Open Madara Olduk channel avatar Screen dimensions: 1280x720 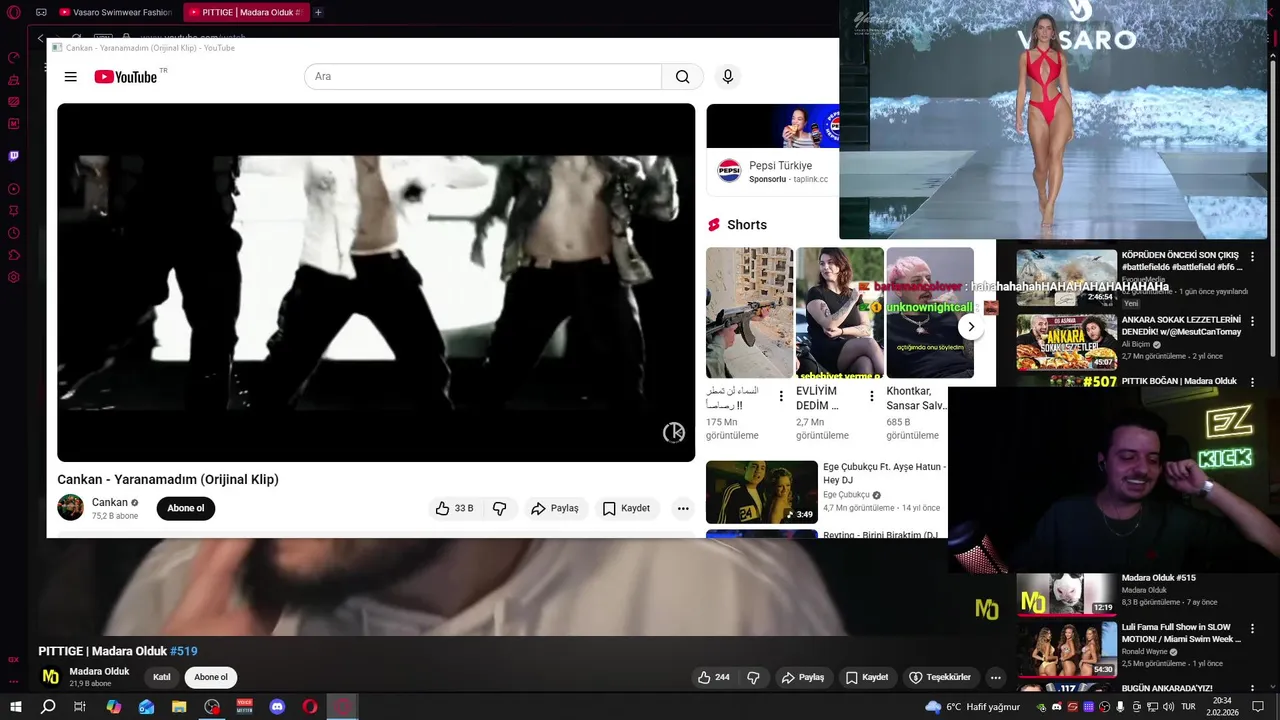click(50, 677)
